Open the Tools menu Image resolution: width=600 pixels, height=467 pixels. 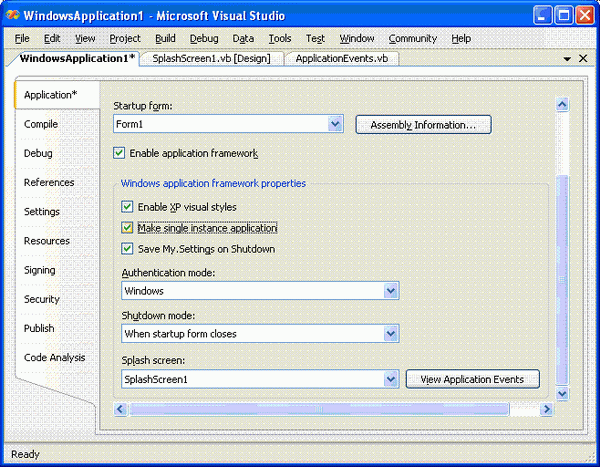pos(280,39)
